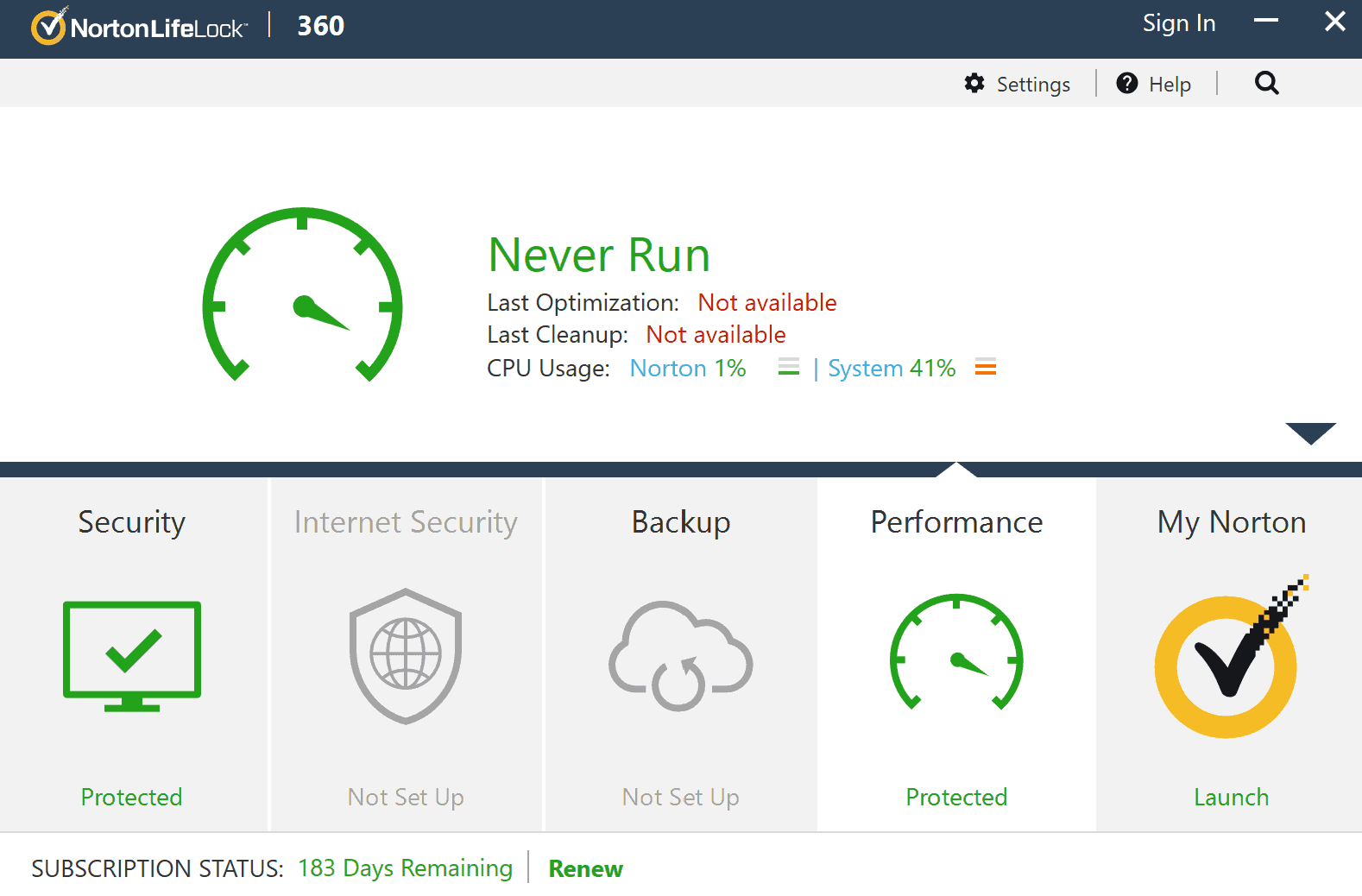The image size is (1362, 896).
Task: Click the Performance gauge icon in tile
Action: click(956, 652)
